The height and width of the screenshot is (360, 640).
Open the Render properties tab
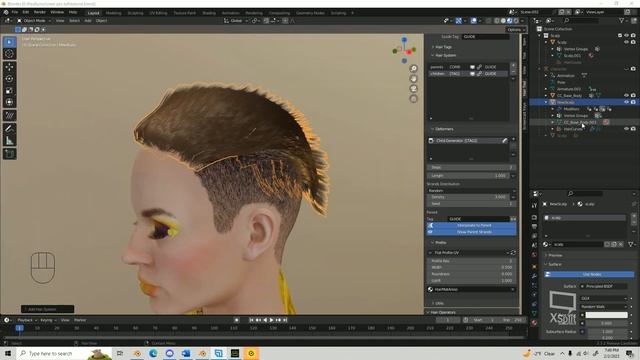pos(534,218)
